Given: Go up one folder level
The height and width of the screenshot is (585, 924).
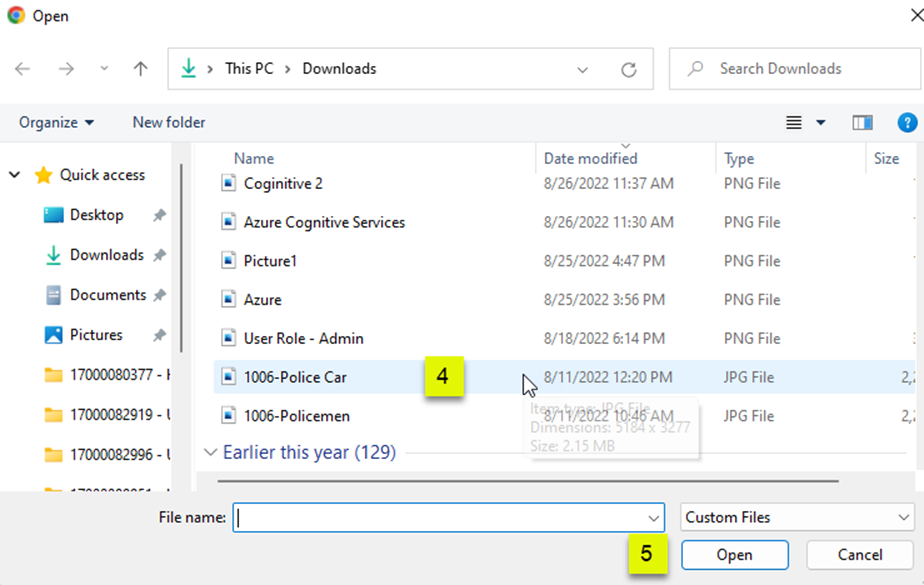Looking at the screenshot, I should (x=141, y=69).
